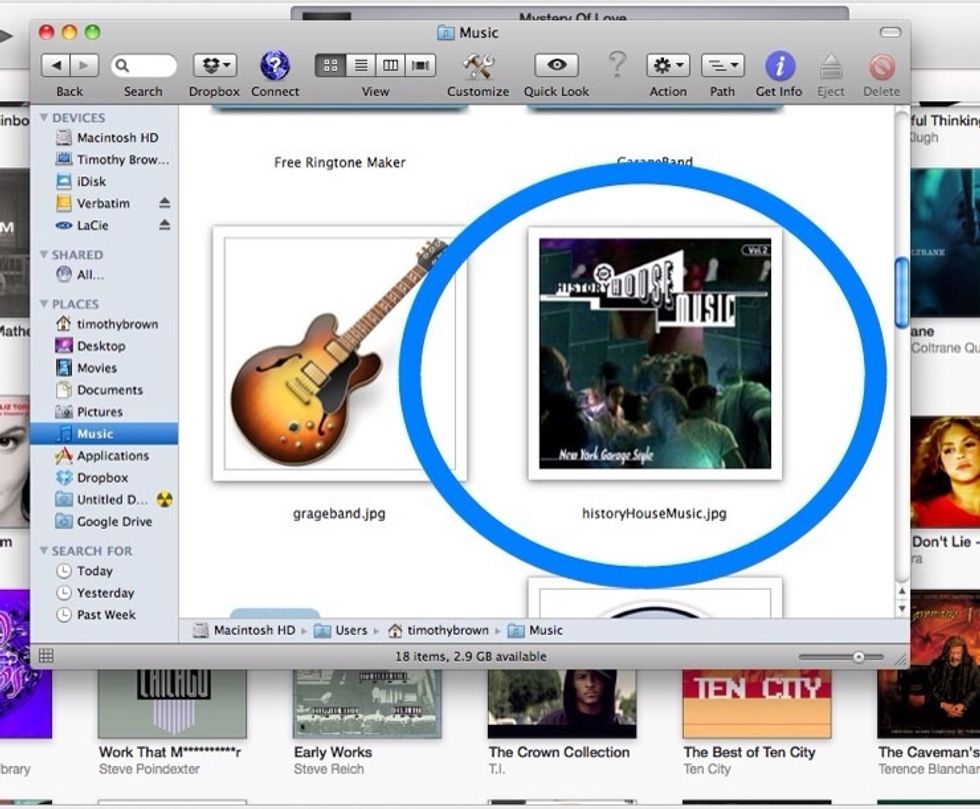Viewport: 980px width, 809px height.
Task: Click the Get Info toolbar icon
Action: 778,65
